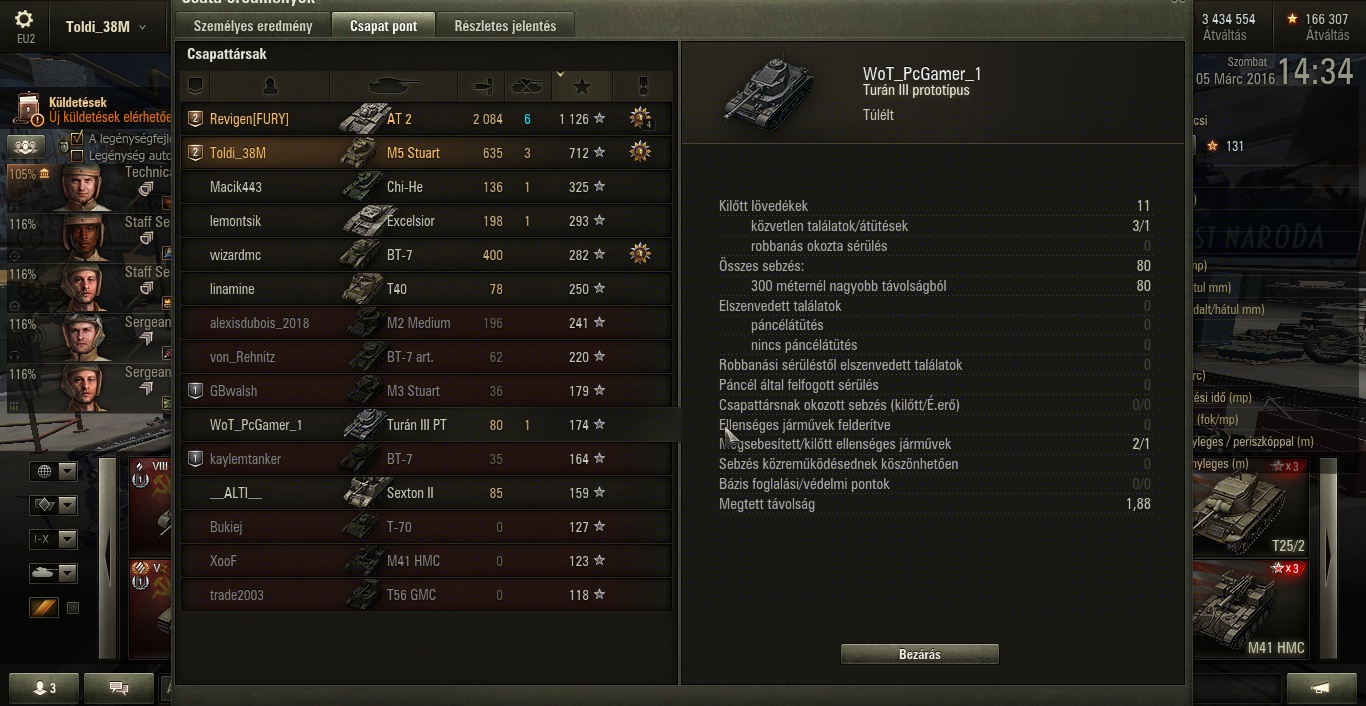The height and width of the screenshot is (706, 1366).
Task: Open the chat channels button
Action: (x=119, y=688)
